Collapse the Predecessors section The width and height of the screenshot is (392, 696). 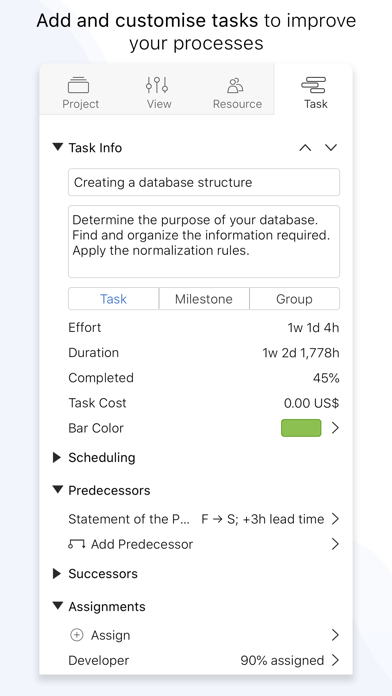point(58,490)
